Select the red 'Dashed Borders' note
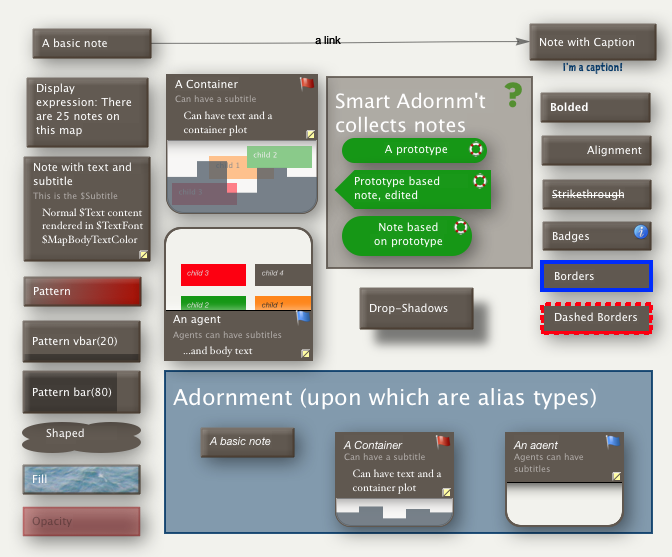This screenshot has width=672, height=557. click(596, 318)
